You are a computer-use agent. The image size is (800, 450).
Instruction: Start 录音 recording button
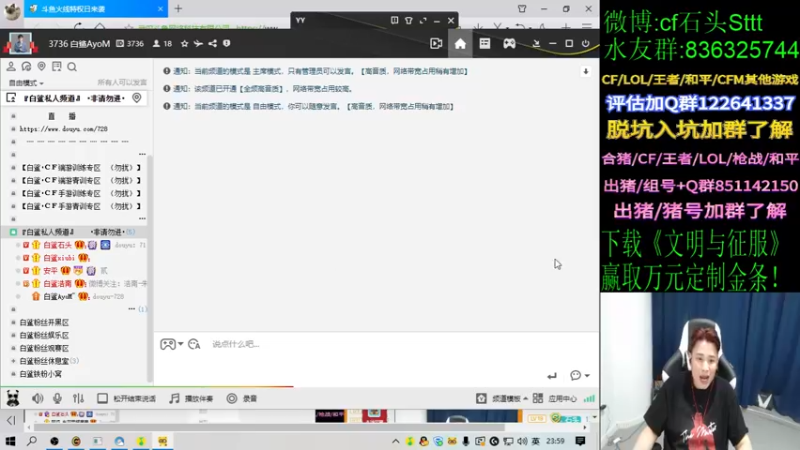click(242, 398)
